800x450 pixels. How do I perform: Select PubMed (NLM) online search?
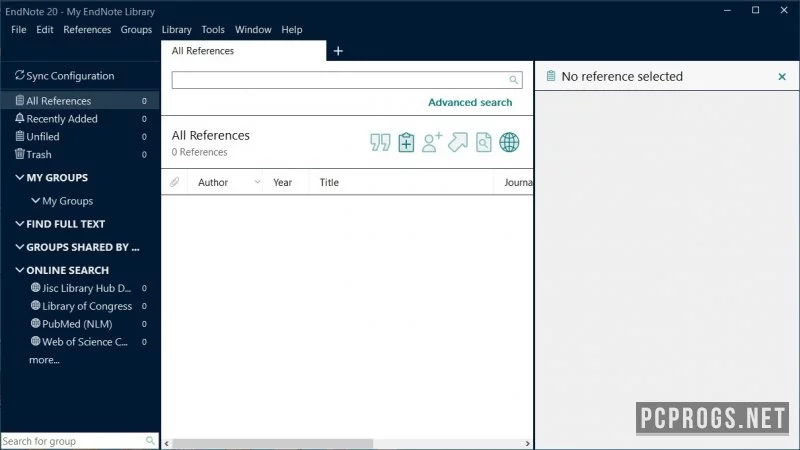click(x=77, y=323)
